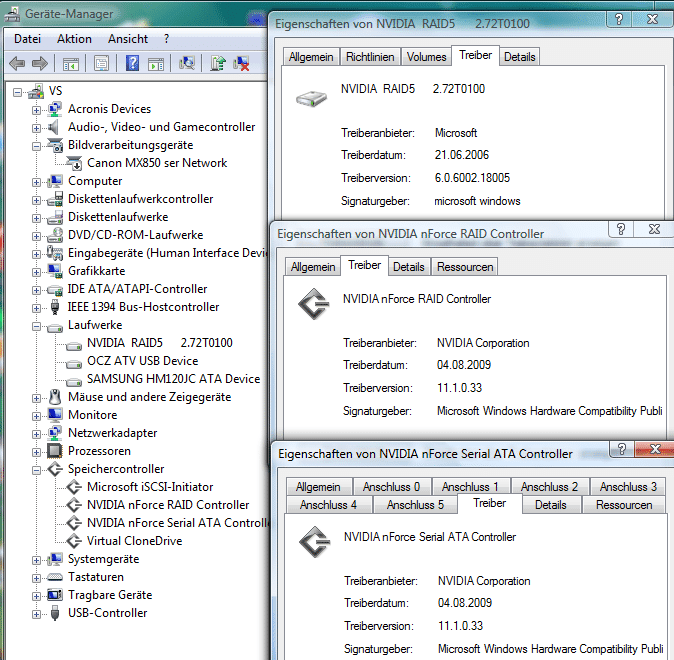Click the Back arrow in Geräte-Manager toolbar
The height and width of the screenshot is (660, 674).
[17, 64]
